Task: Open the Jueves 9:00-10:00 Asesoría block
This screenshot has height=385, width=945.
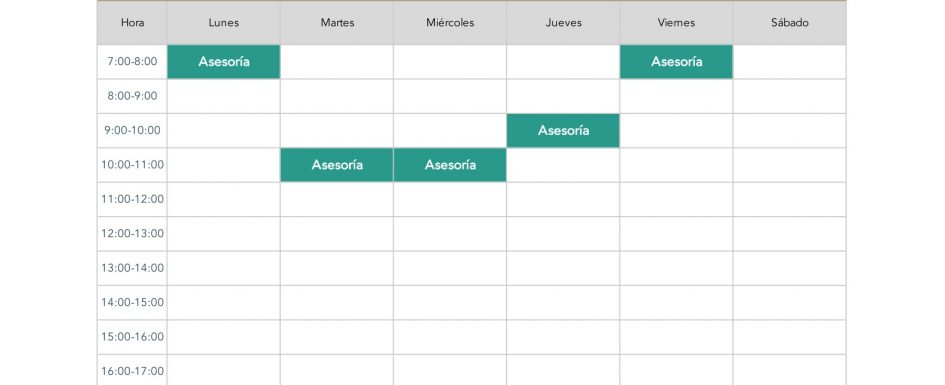Action: tap(563, 130)
